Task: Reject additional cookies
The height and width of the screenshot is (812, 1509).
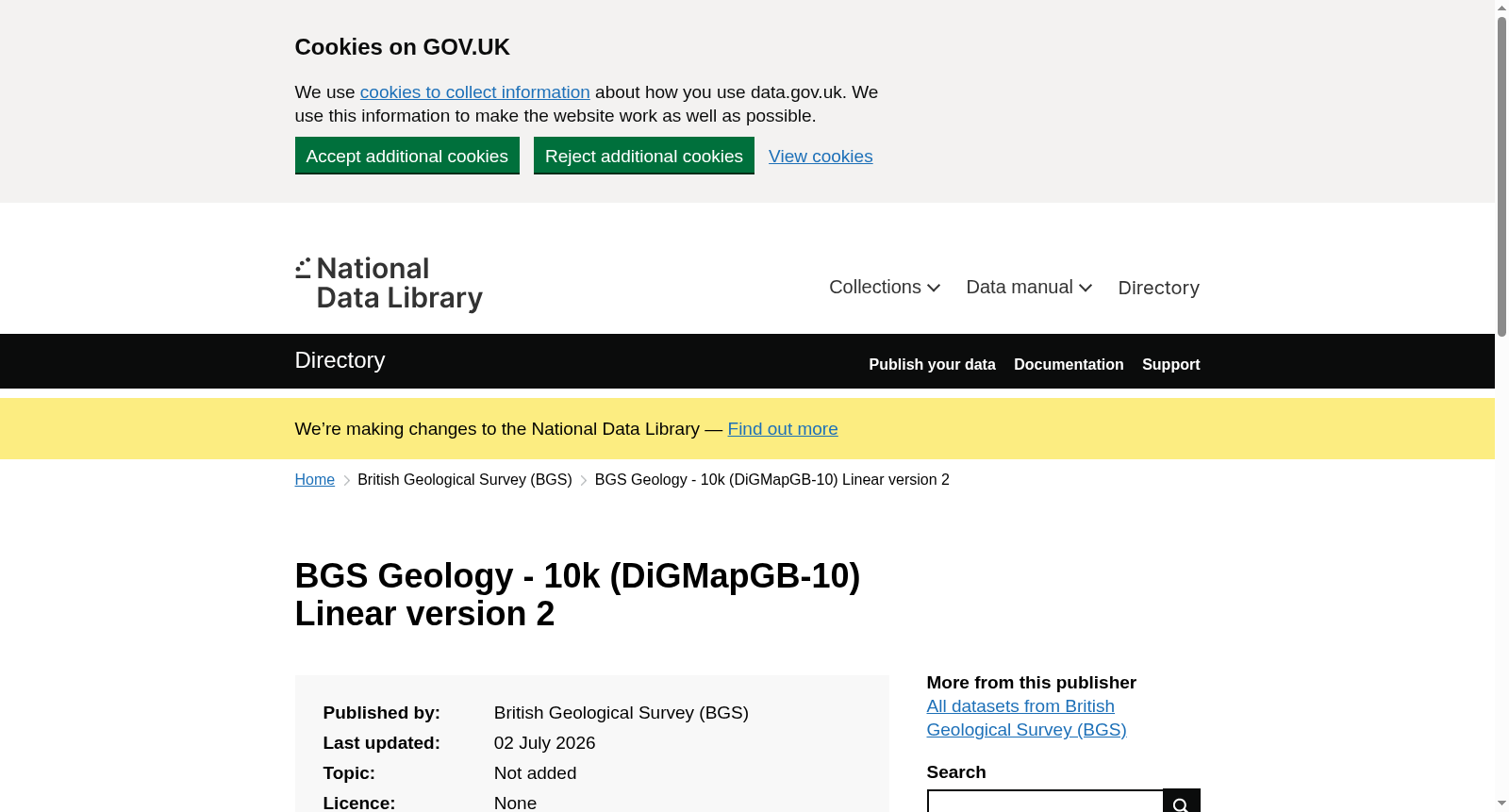Action: 644,156
